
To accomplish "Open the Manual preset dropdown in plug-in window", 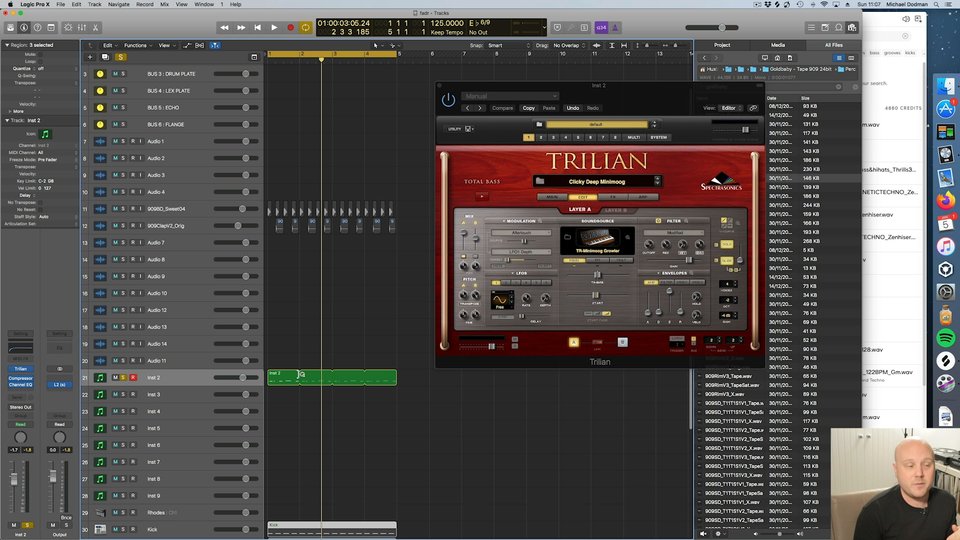I will [x=510, y=96].
